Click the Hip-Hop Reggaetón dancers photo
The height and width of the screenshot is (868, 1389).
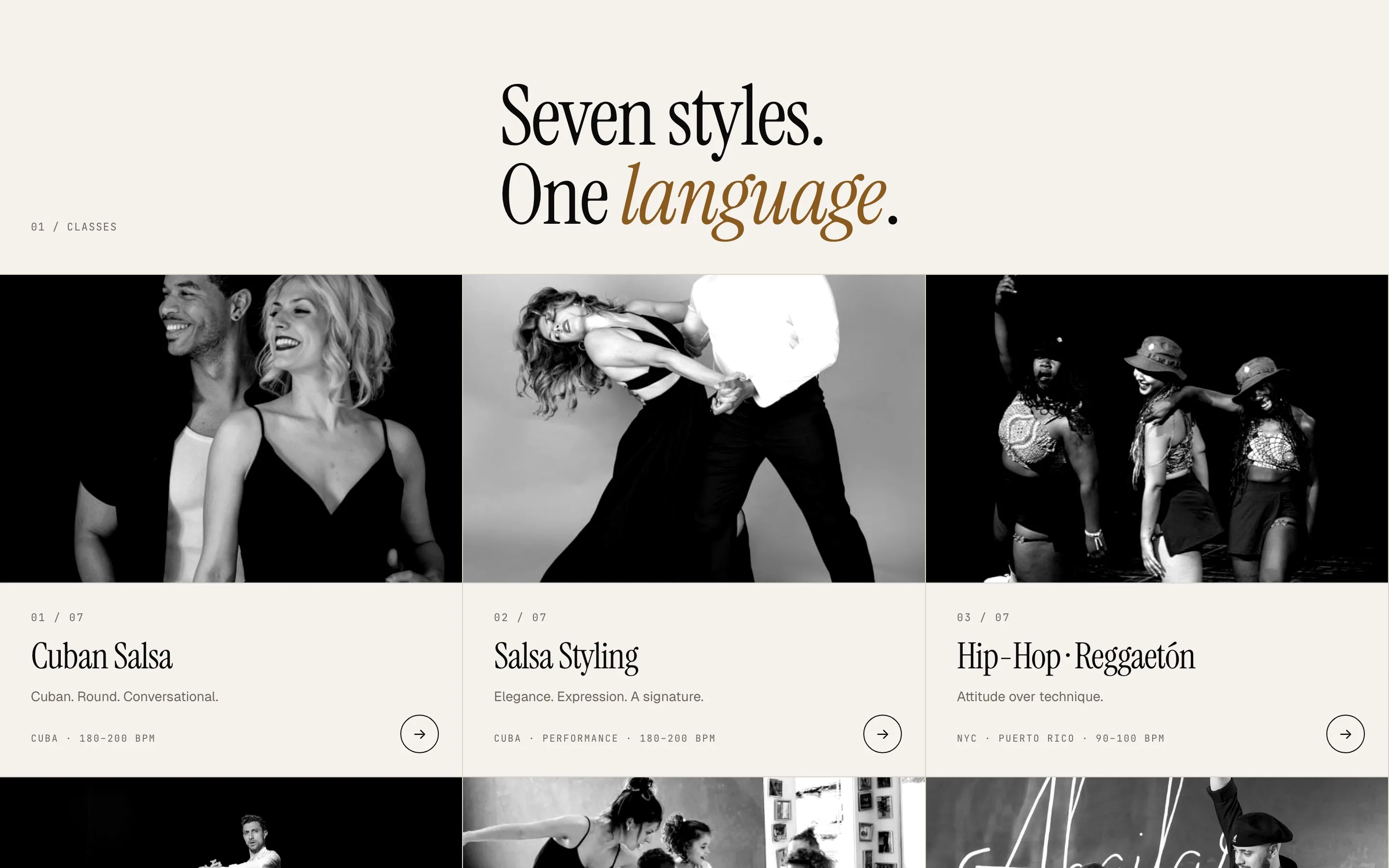(1157, 429)
